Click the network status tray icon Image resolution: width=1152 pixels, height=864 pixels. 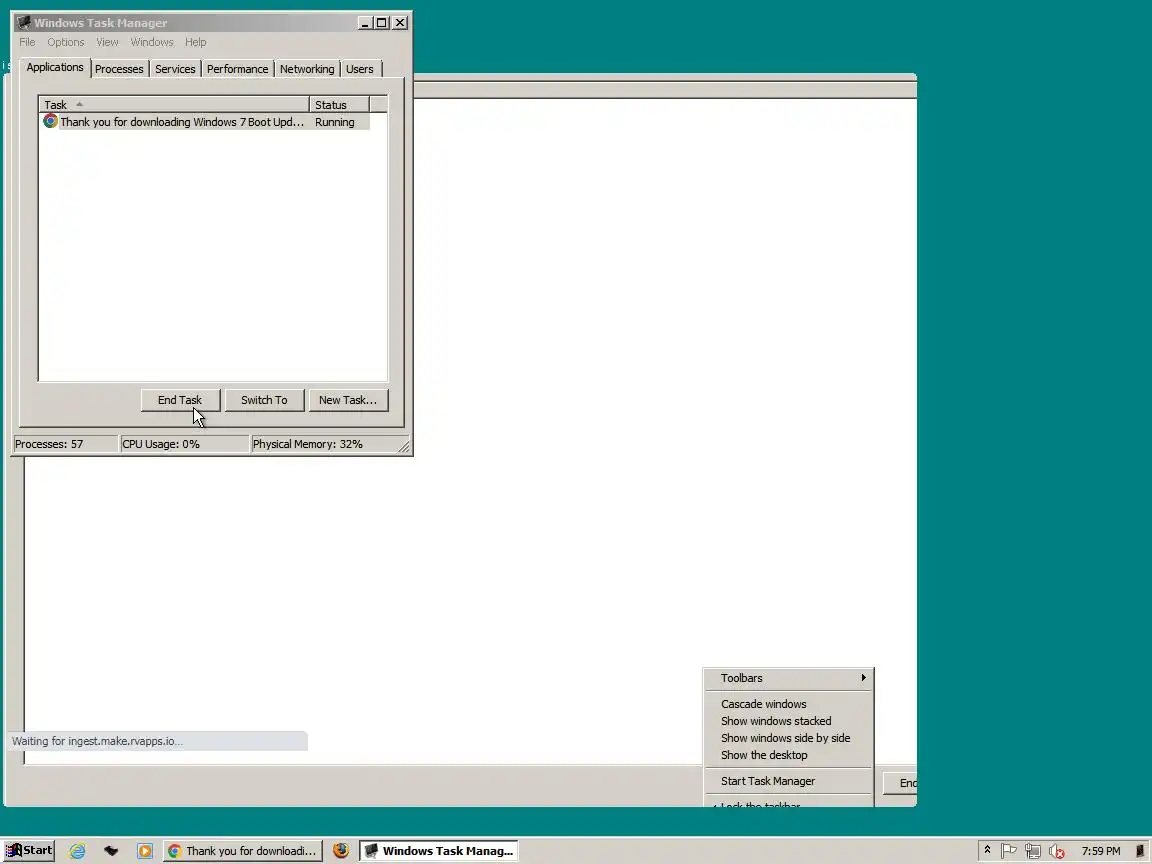[x=1032, y=851]
